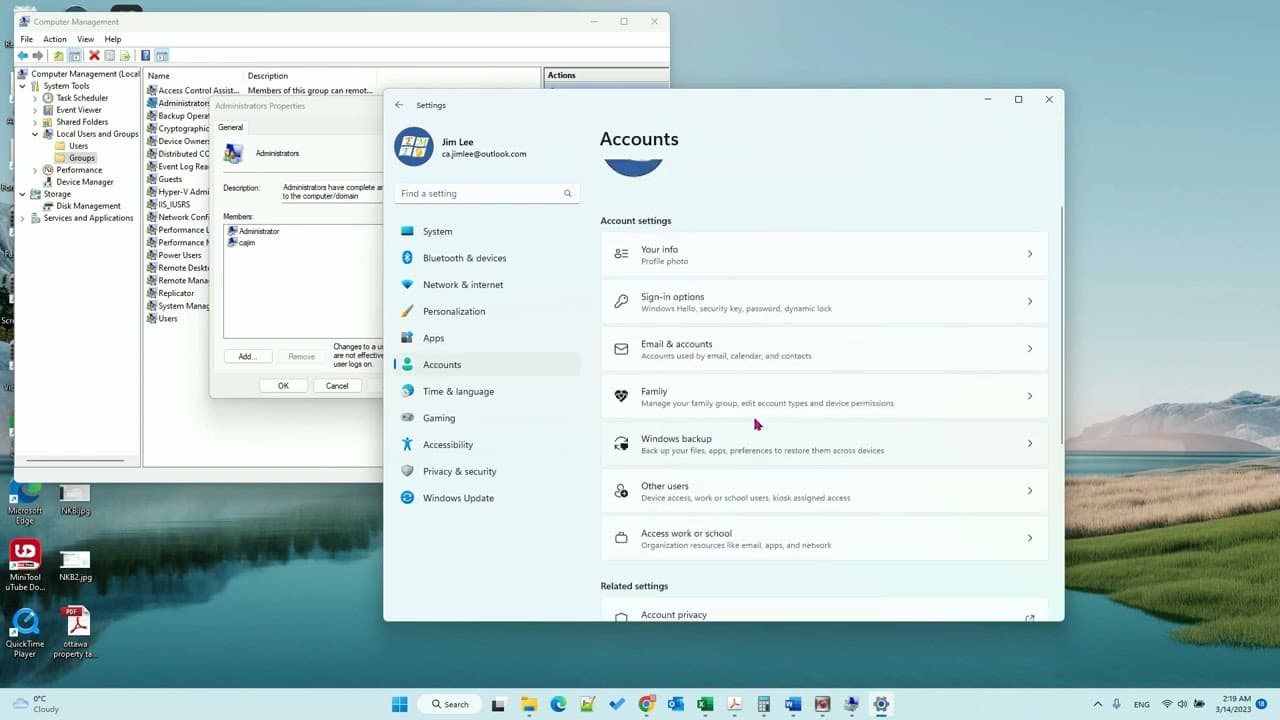Click the blue Help toolbar icon
Screen dimensions: 1280x720
click(x=145, y=56)
